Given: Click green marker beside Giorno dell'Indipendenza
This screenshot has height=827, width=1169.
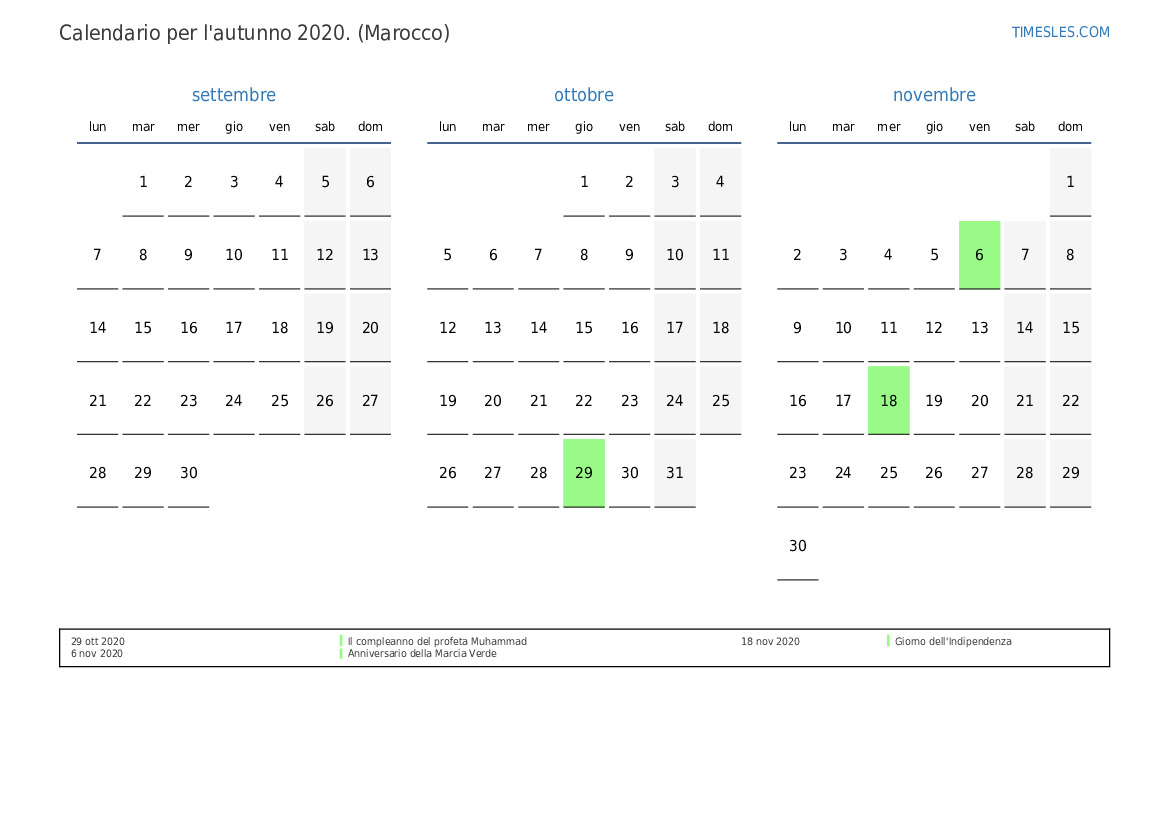Looking at the screenshot, I should coord(888,641).
